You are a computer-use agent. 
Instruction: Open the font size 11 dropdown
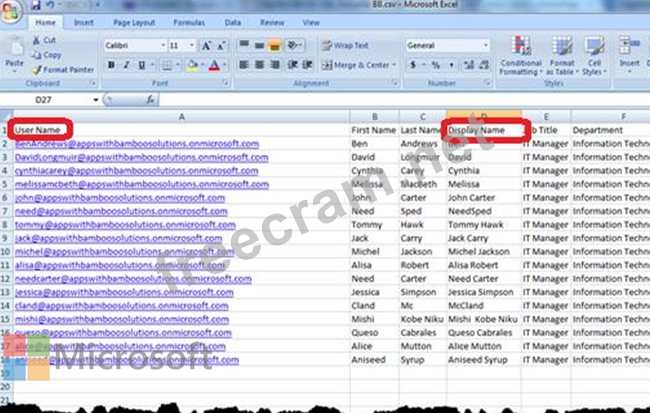pos(192,46)
